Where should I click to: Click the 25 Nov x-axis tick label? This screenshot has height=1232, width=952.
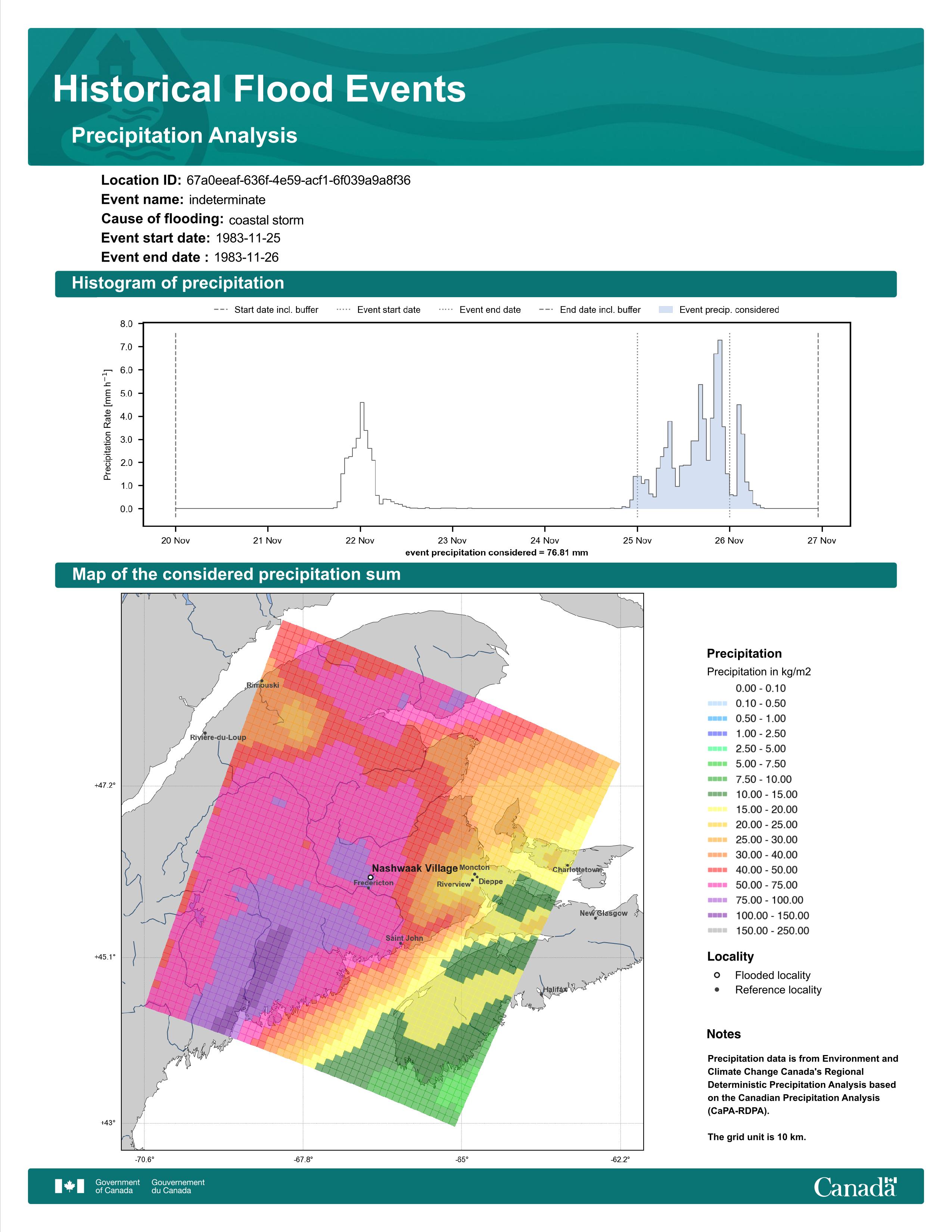pos(637,541)
